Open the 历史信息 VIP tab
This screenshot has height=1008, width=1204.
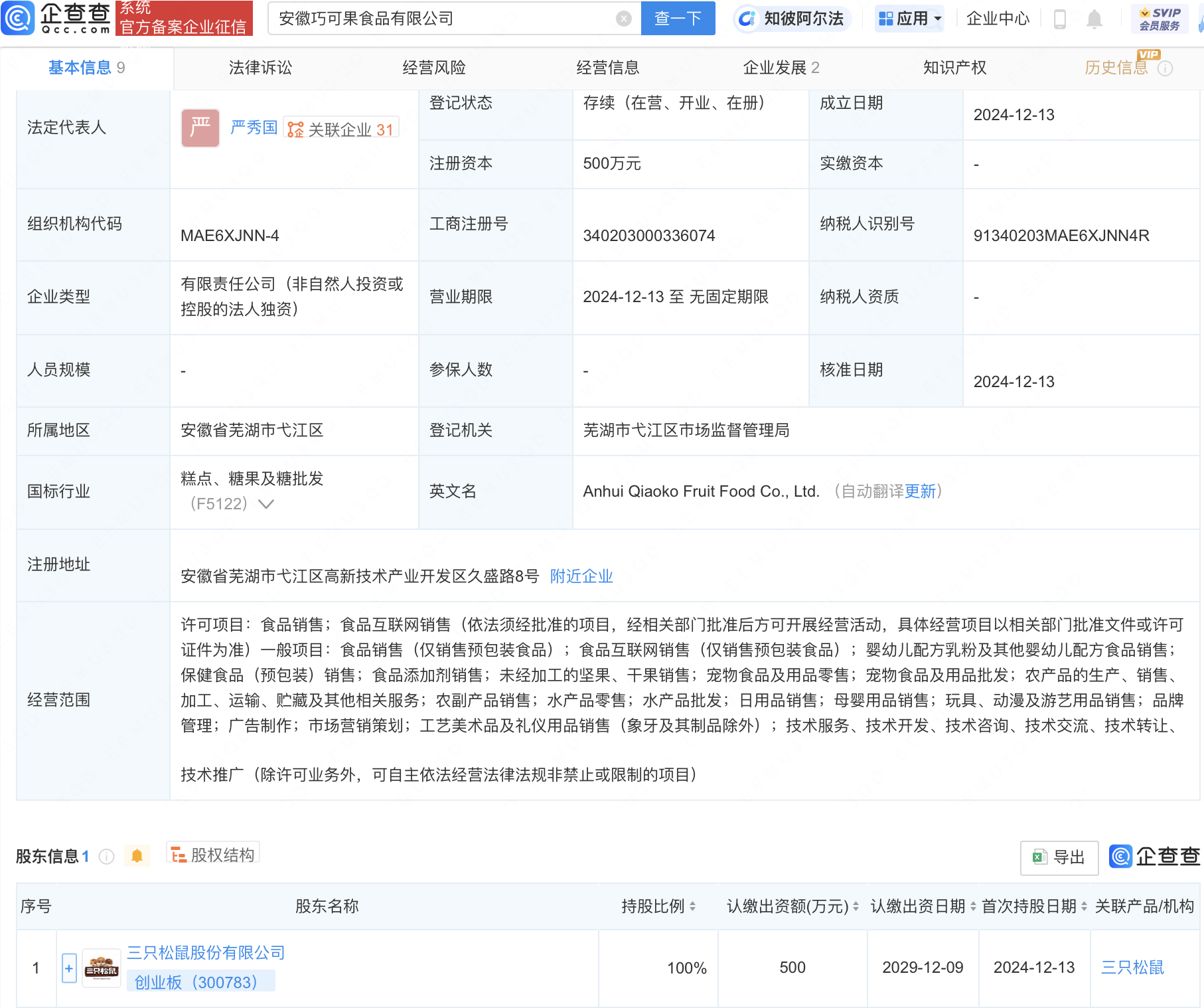(x=1116, y=68)
